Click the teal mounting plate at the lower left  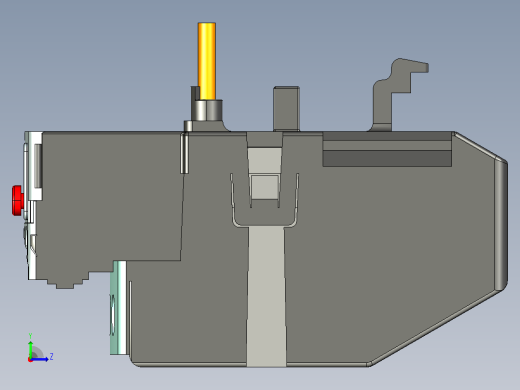click(x=118, y=308)
